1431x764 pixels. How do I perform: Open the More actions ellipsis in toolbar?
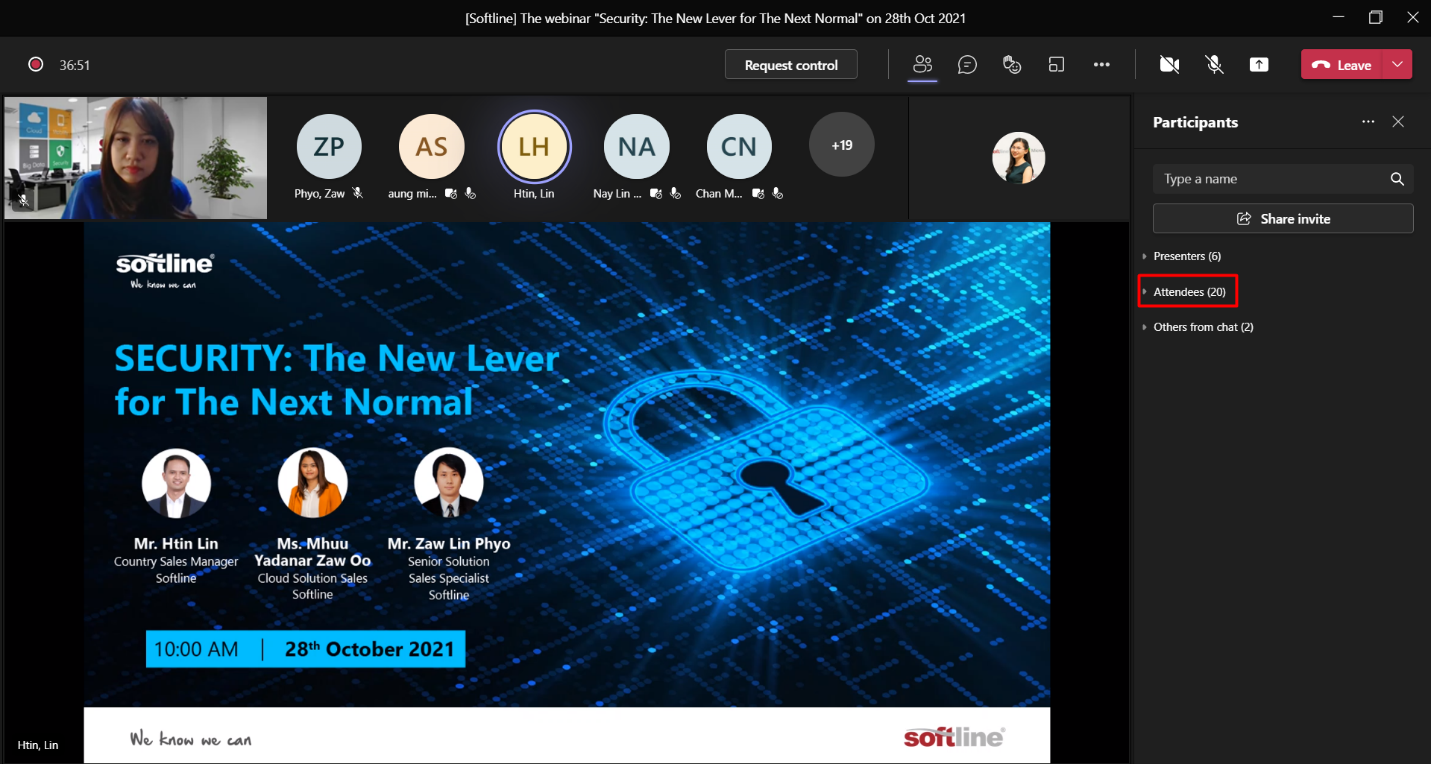[1101, 65]
